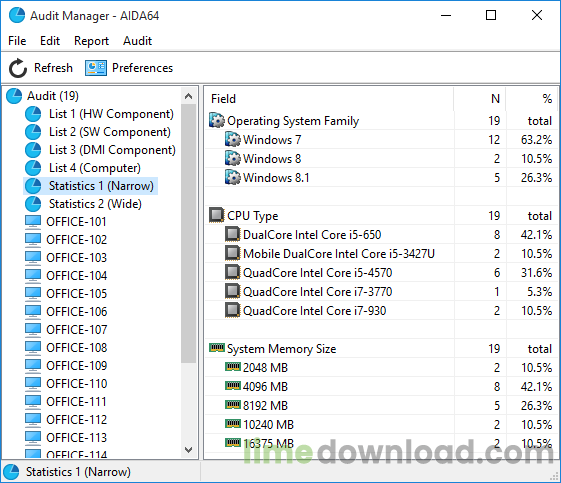Viewport: 561px width, 483px height.
Task: Click the List 1 (HW Component) pie icon
Action: tap(33, 114)
